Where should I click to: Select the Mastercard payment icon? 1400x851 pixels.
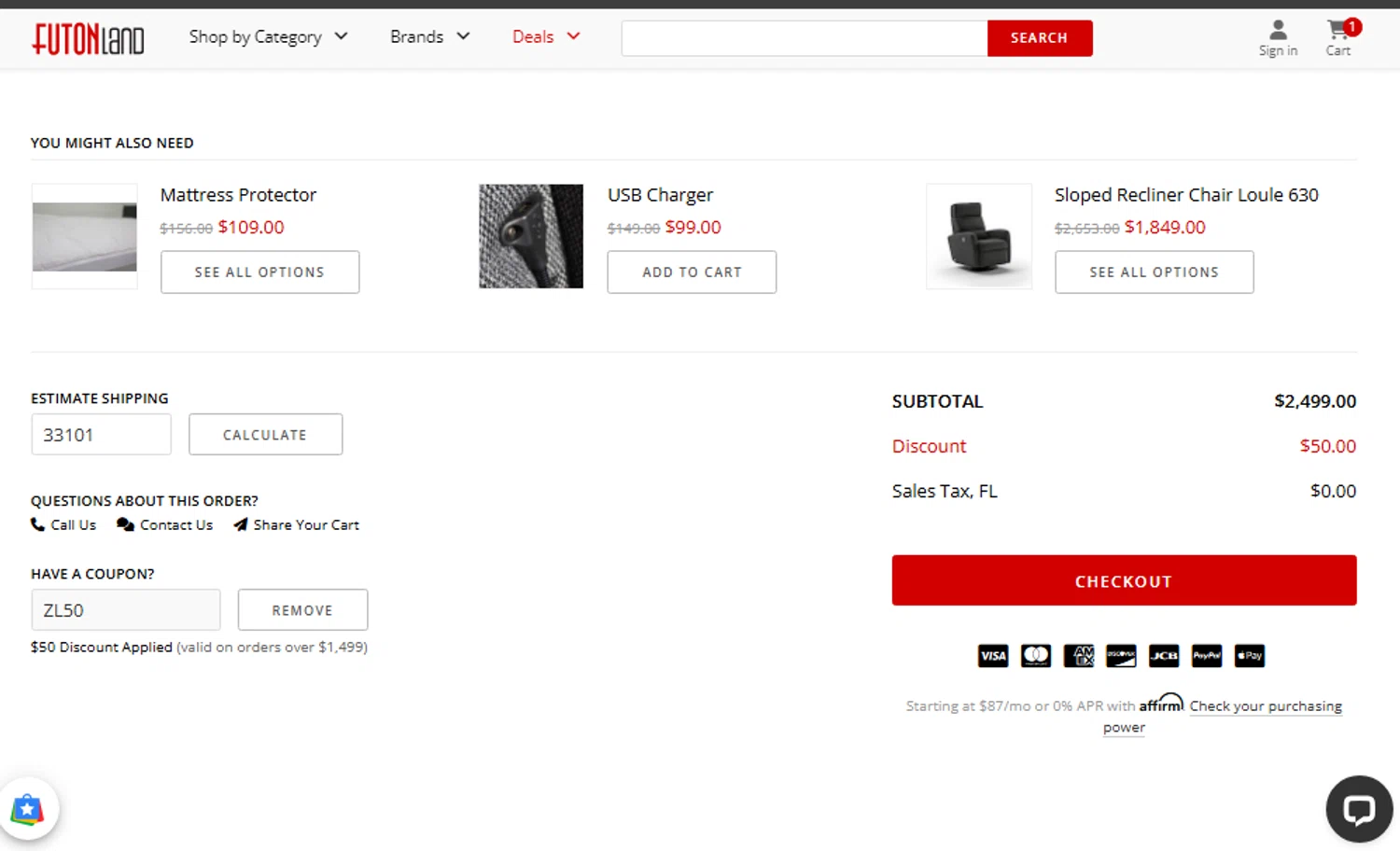coord(1036,656)
